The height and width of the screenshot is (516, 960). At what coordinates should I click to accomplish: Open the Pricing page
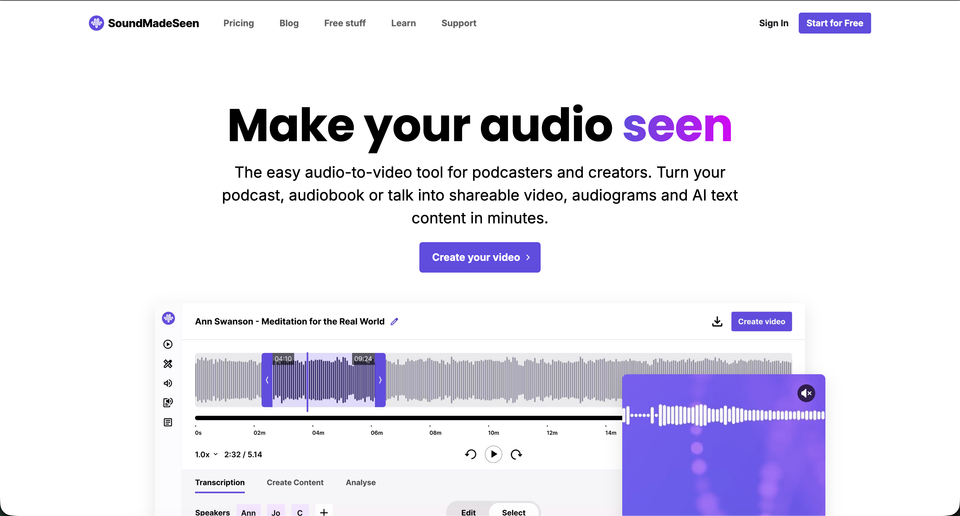238,23
